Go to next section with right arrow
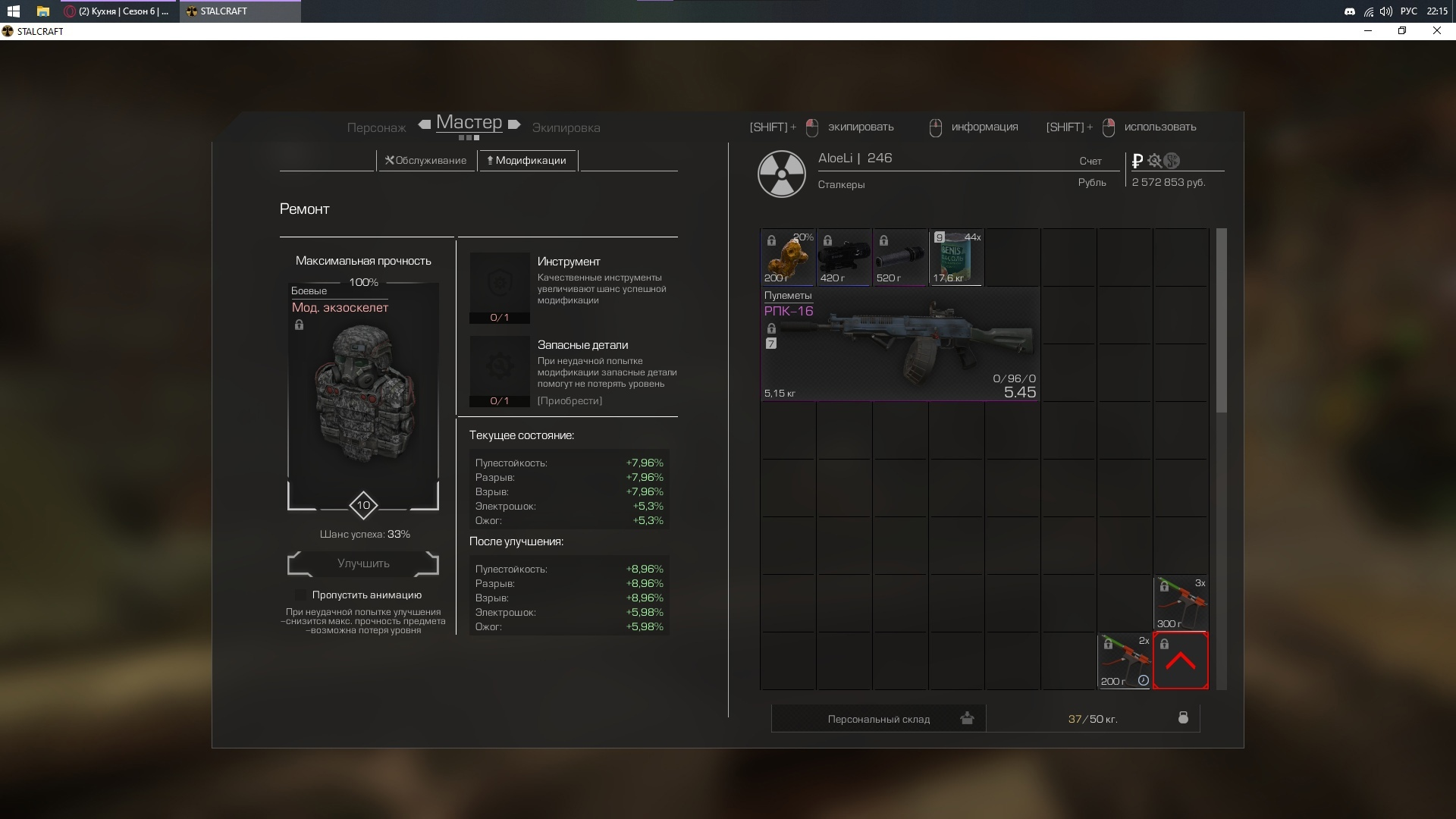 514,124
